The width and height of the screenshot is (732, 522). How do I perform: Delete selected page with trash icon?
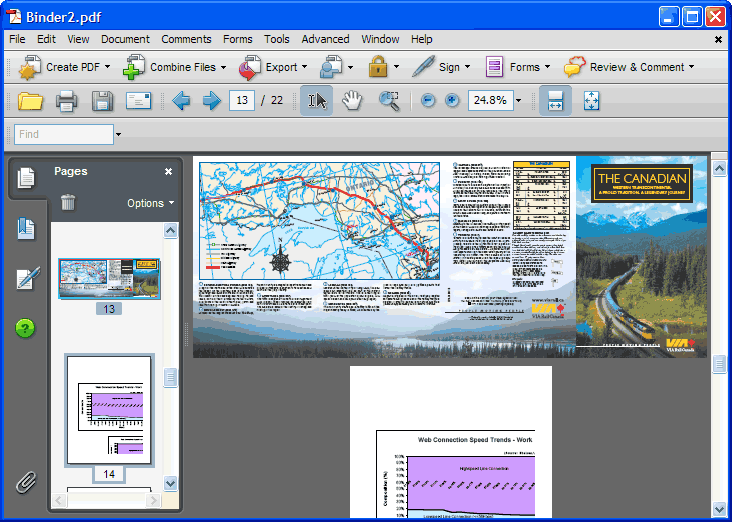pos(68,203)
